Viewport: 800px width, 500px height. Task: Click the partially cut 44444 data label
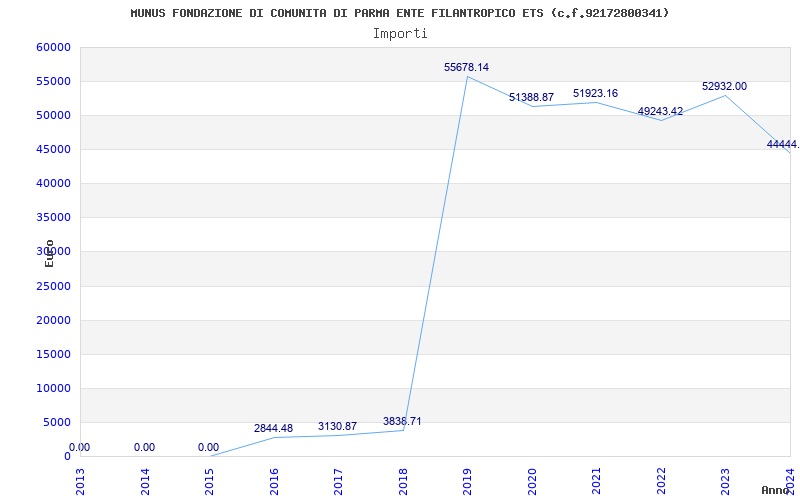point(783,145)
